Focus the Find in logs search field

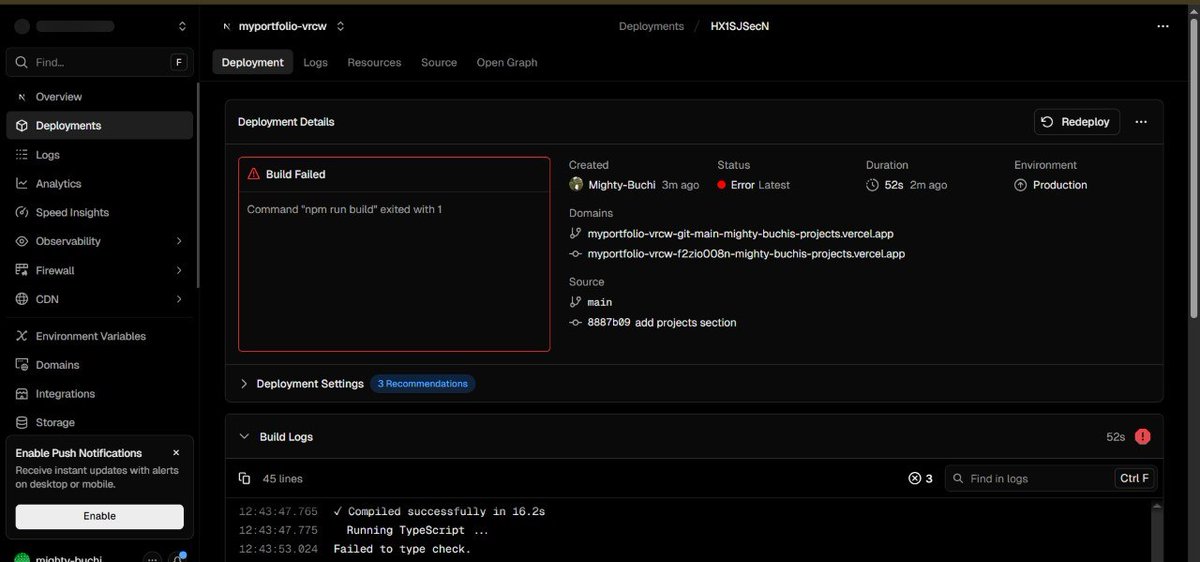click(x=1051, y=479)
